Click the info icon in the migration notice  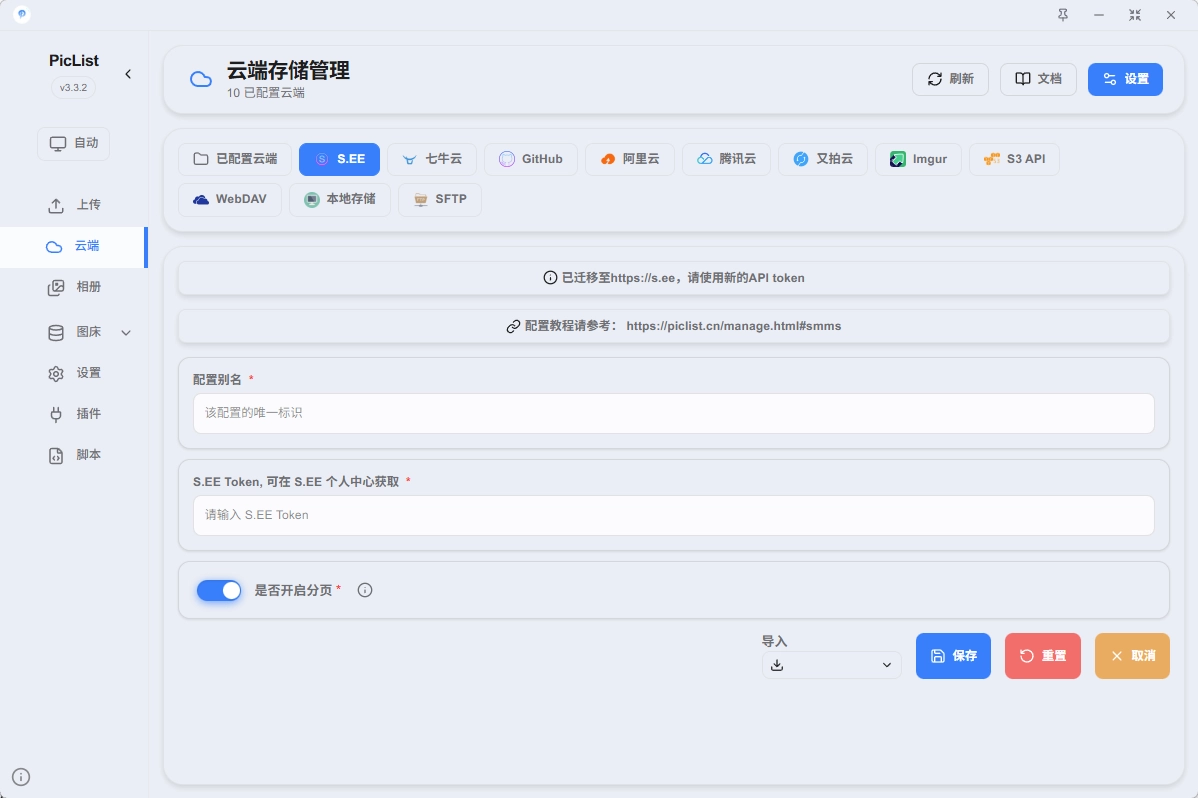coord(550,277)
